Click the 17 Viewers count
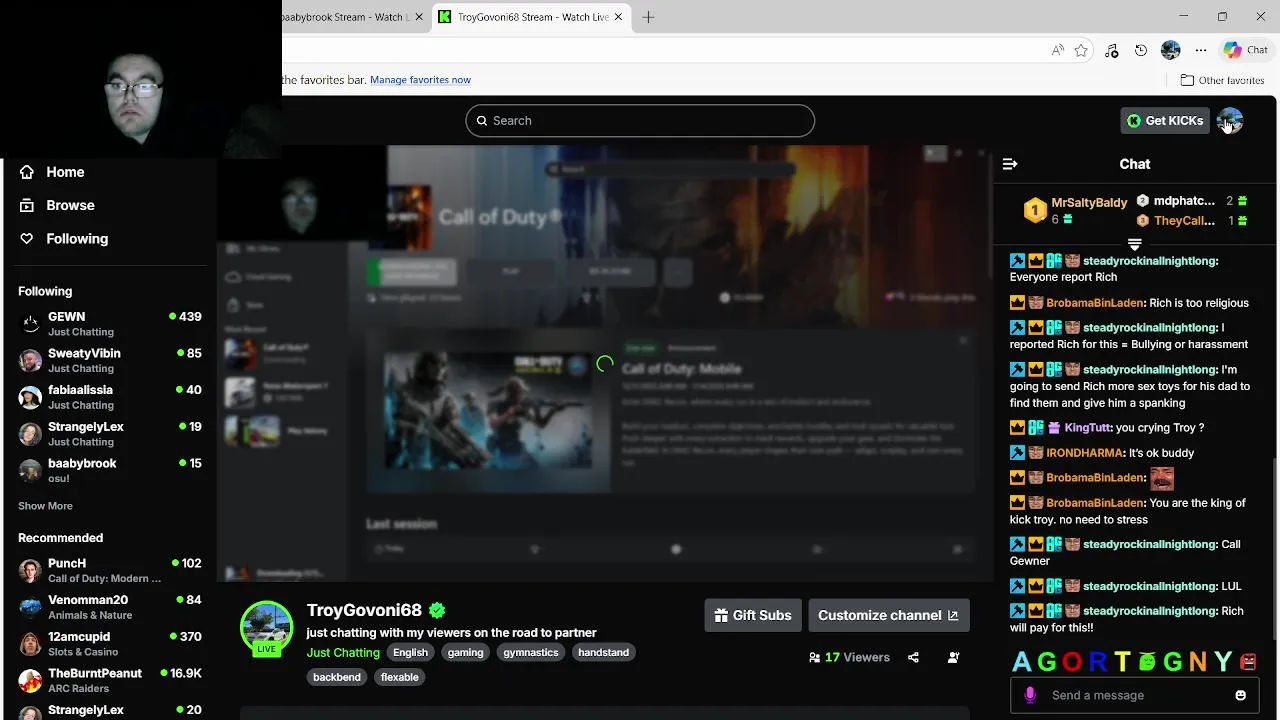This screenshot has width=1280, height=720. tap(849, 657)
